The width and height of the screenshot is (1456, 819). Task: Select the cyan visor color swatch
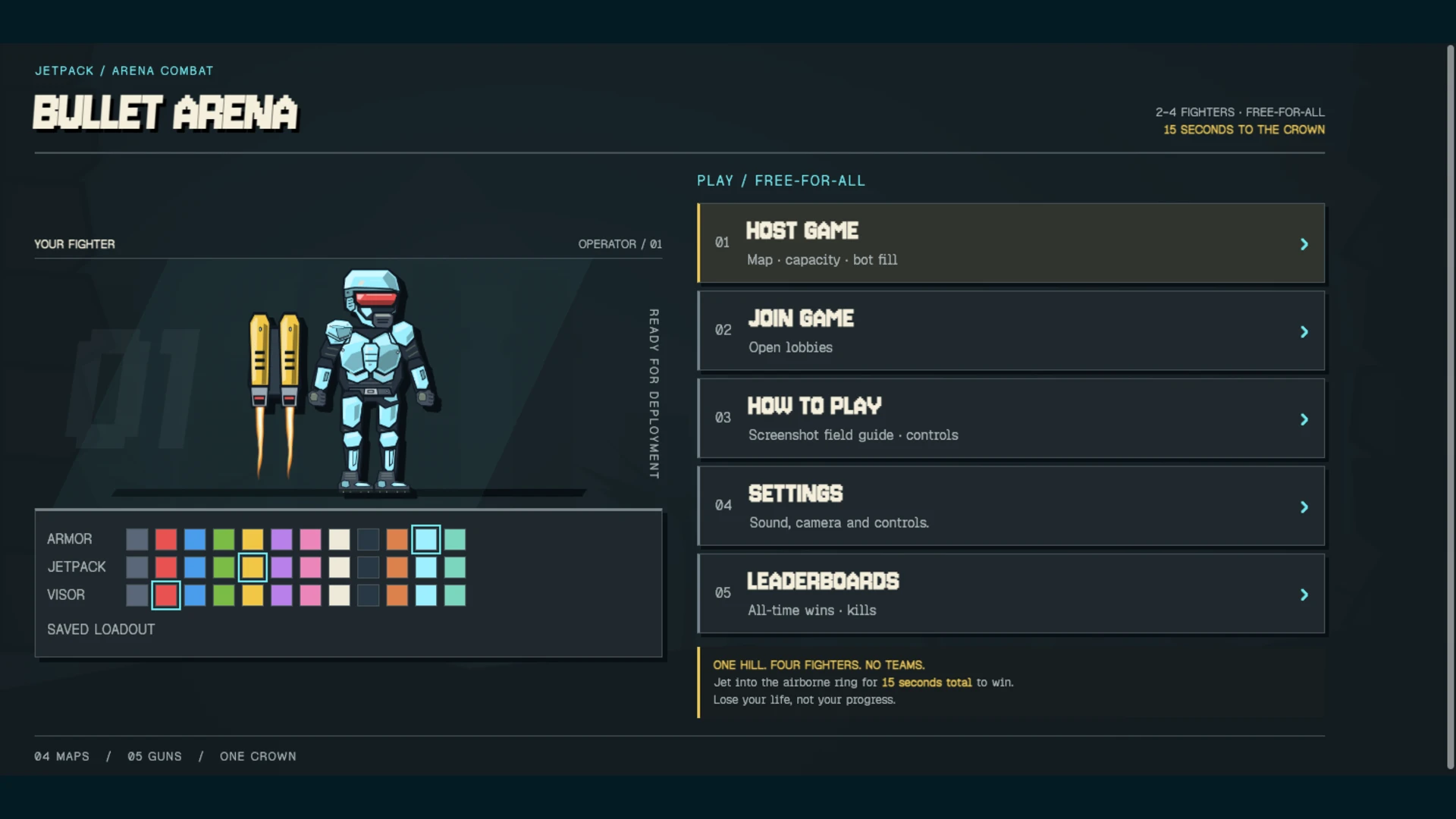point(426,595)
